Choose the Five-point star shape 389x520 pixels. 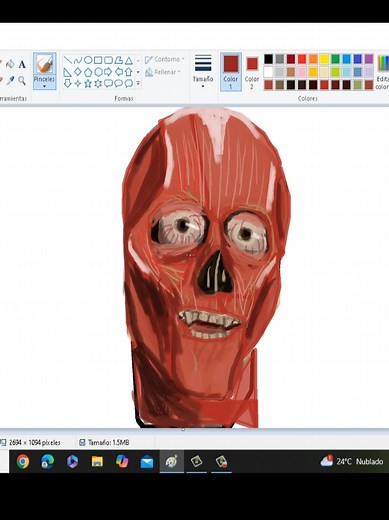pyautogui.click(x=88, y=83)
